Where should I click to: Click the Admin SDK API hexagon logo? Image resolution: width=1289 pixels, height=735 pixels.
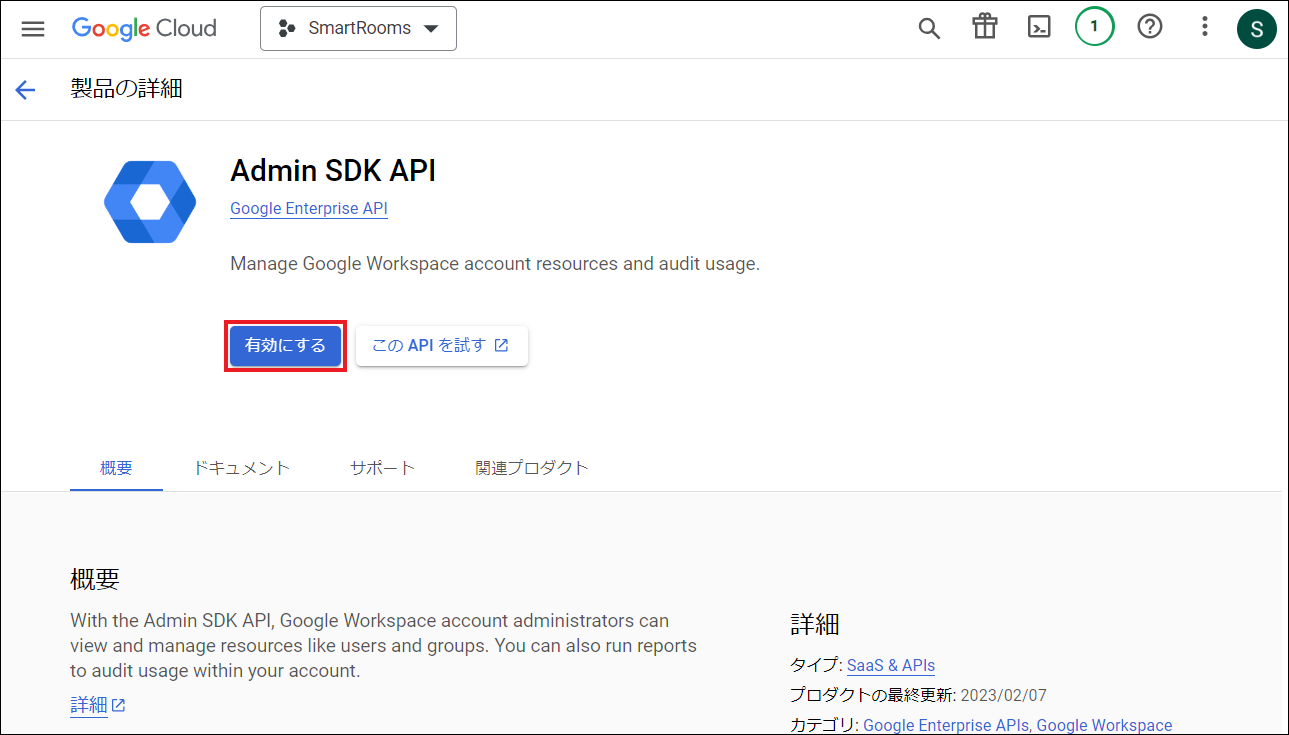coord(150,202)
